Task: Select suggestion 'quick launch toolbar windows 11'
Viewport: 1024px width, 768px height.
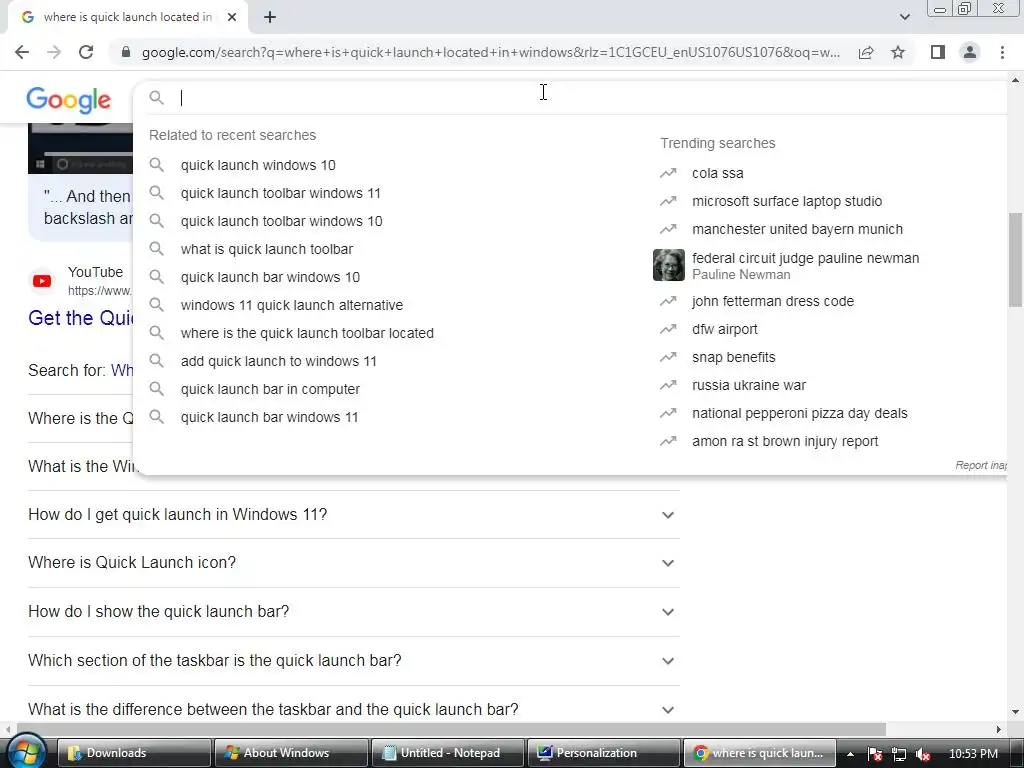Action: click(x=281, y=193)
